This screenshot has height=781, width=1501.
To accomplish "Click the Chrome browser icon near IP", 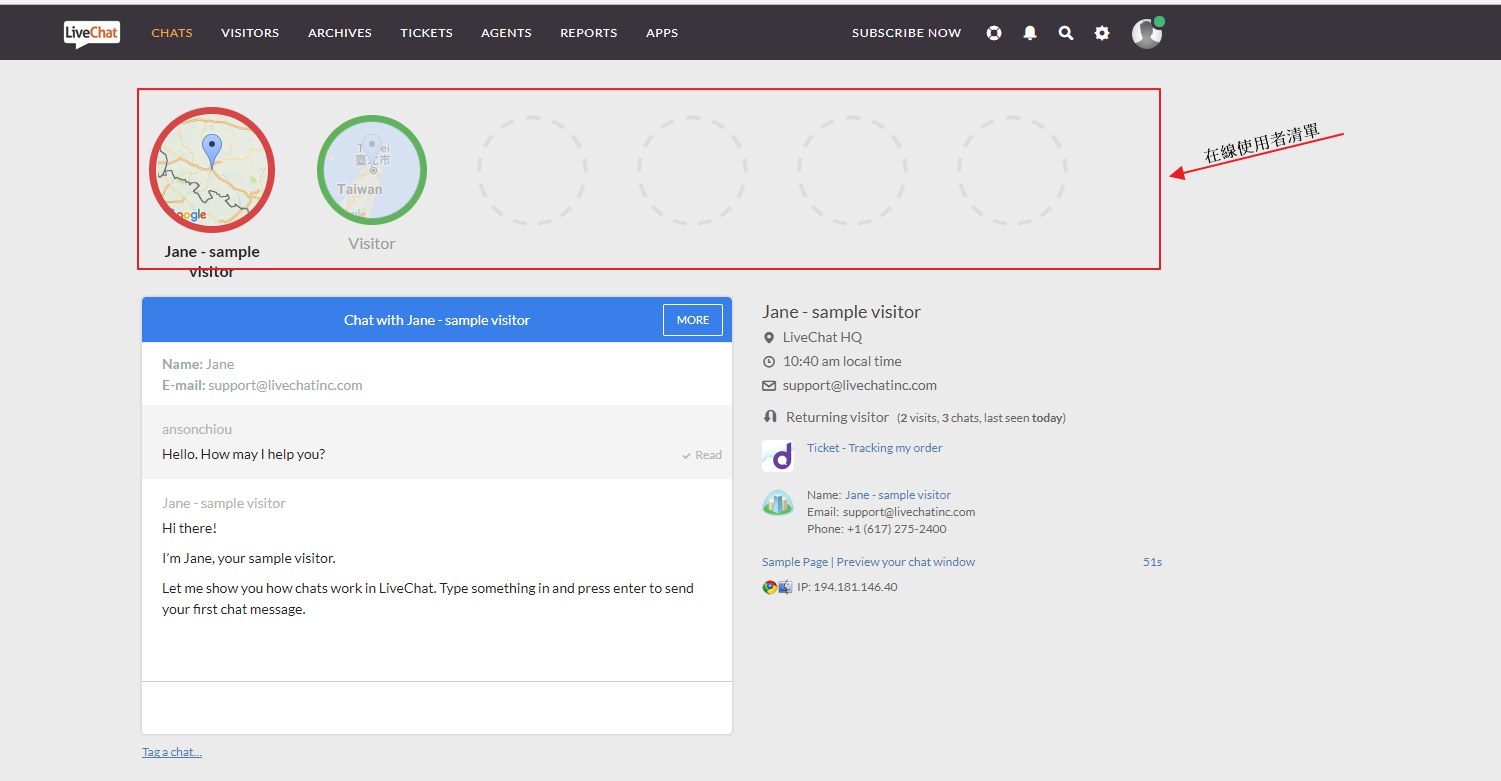I will (770, 588).
